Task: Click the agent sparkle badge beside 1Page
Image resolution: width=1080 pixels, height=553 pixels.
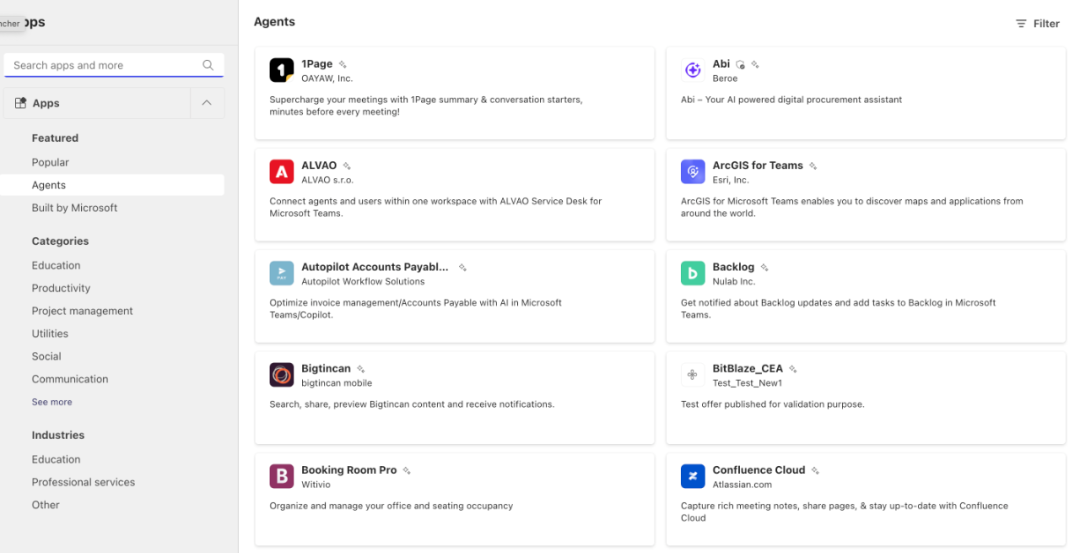Action: point(342,64)
